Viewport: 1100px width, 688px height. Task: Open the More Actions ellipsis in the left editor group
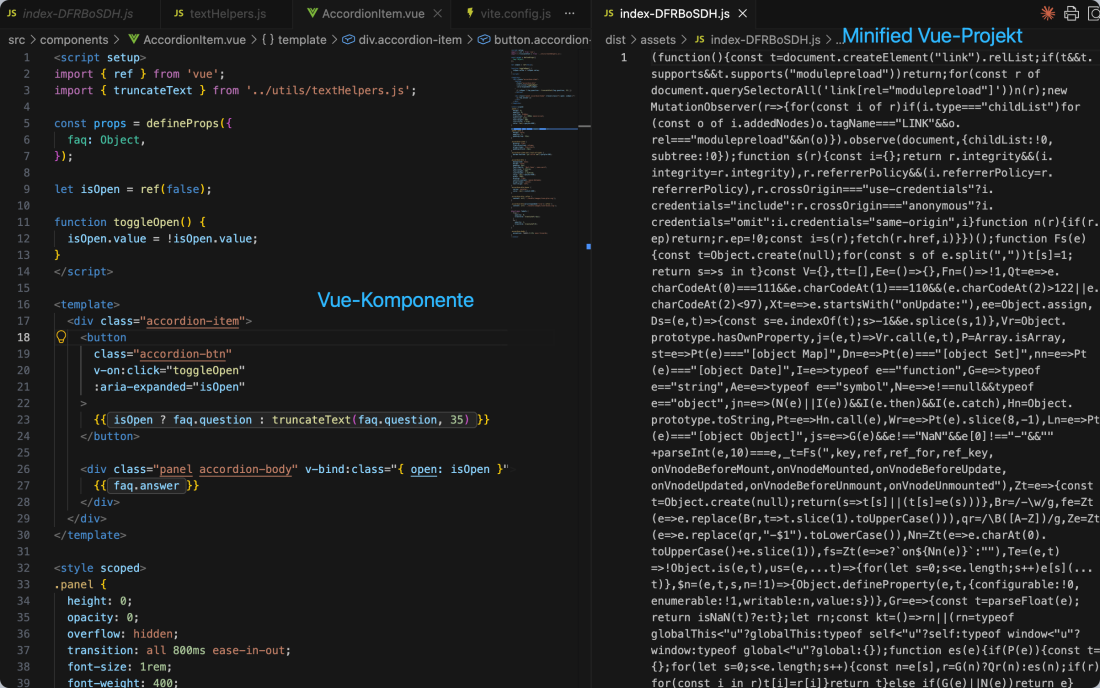[x=570, y=13]
